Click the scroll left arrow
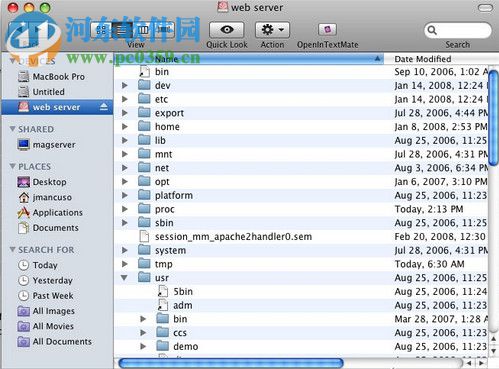The width and height of the screenshot is (499, 369). pyautogui.click(x=469, y=363)
